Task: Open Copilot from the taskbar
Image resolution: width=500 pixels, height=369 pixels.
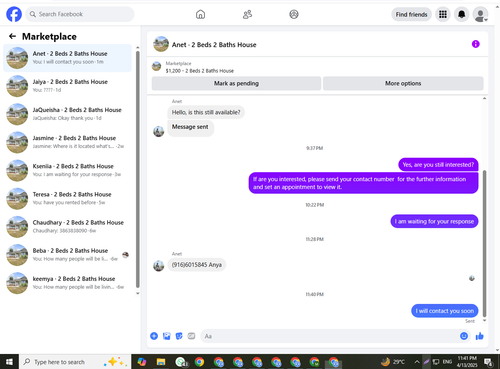Action: tap(142, 362)
